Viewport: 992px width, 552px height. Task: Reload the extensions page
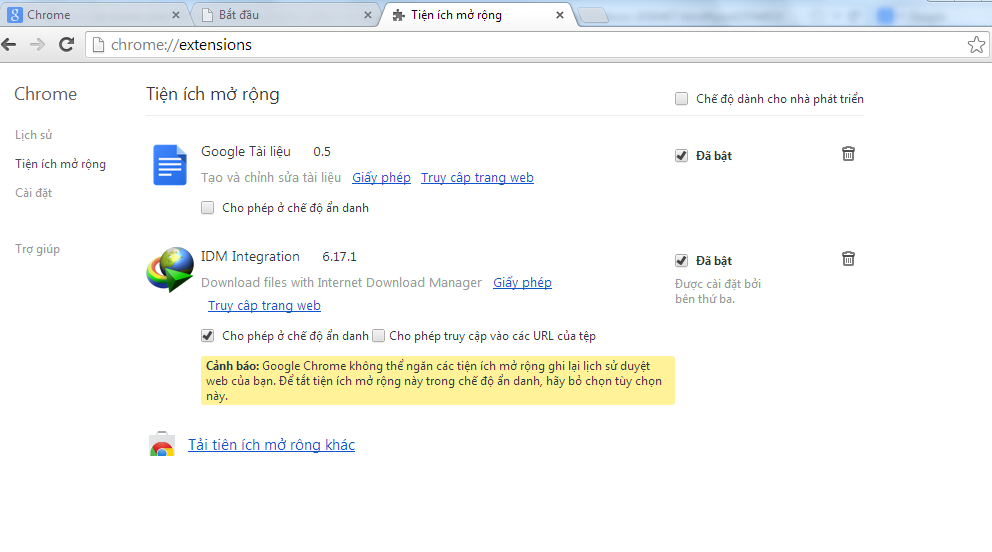66,44
